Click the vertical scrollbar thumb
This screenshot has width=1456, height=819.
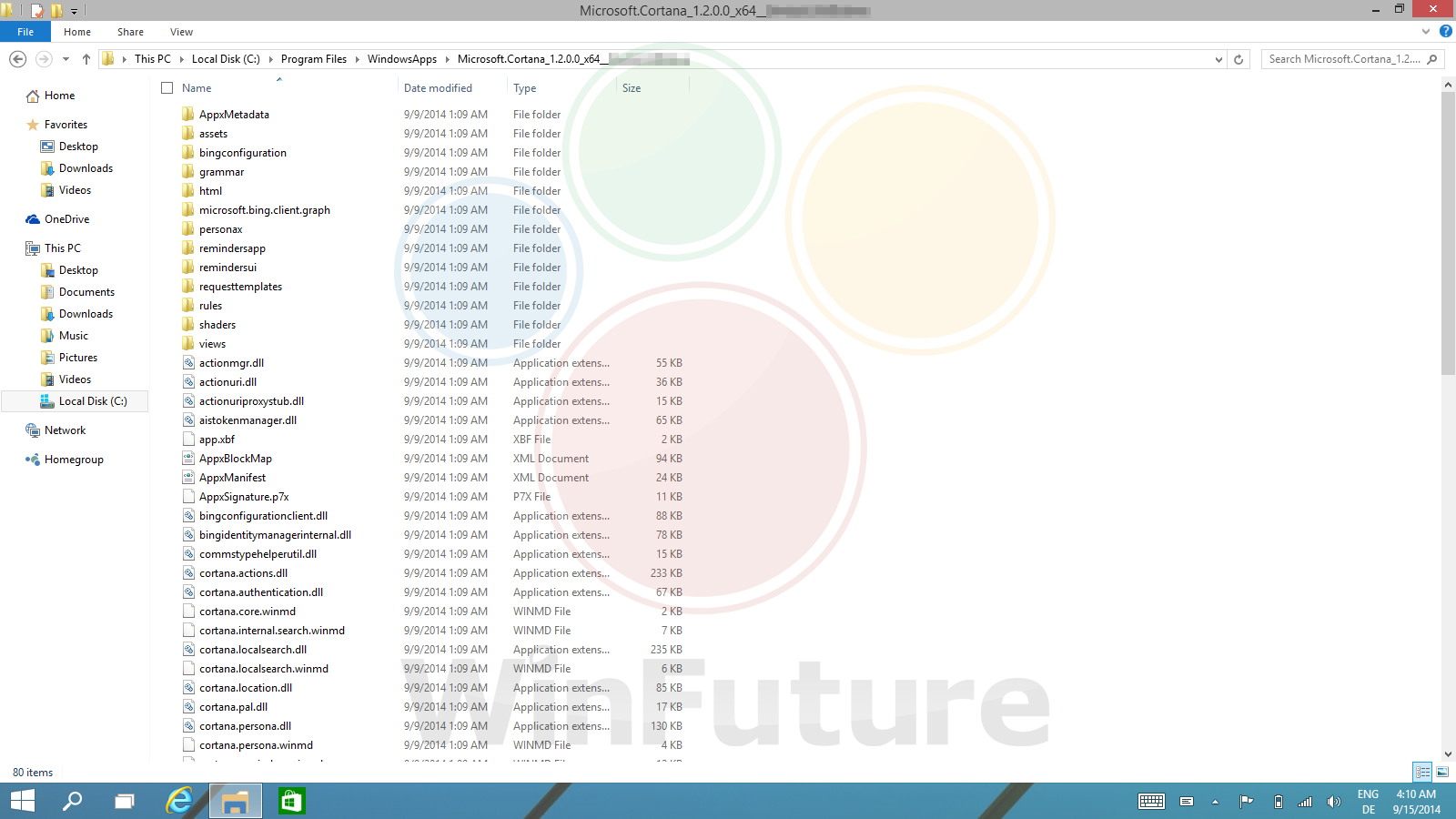point(1448,233)
